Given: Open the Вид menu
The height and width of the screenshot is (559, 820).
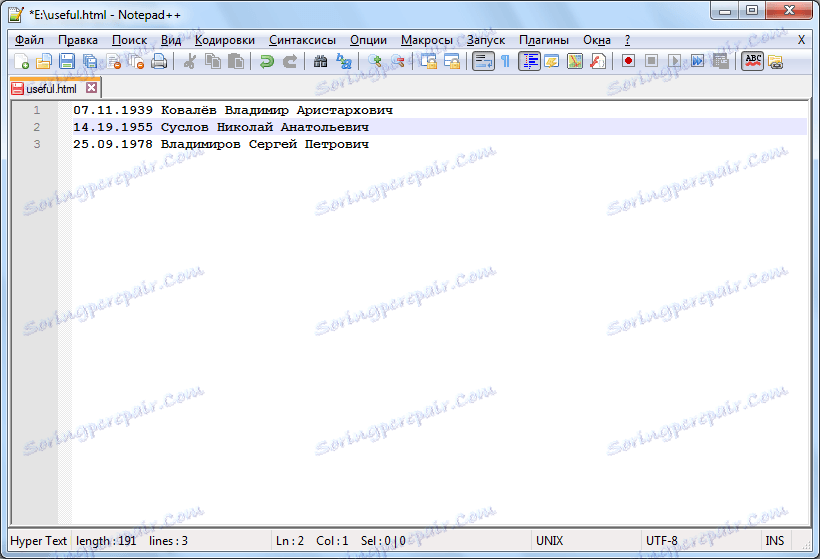Looking at the screenshot, I should 170,40.
